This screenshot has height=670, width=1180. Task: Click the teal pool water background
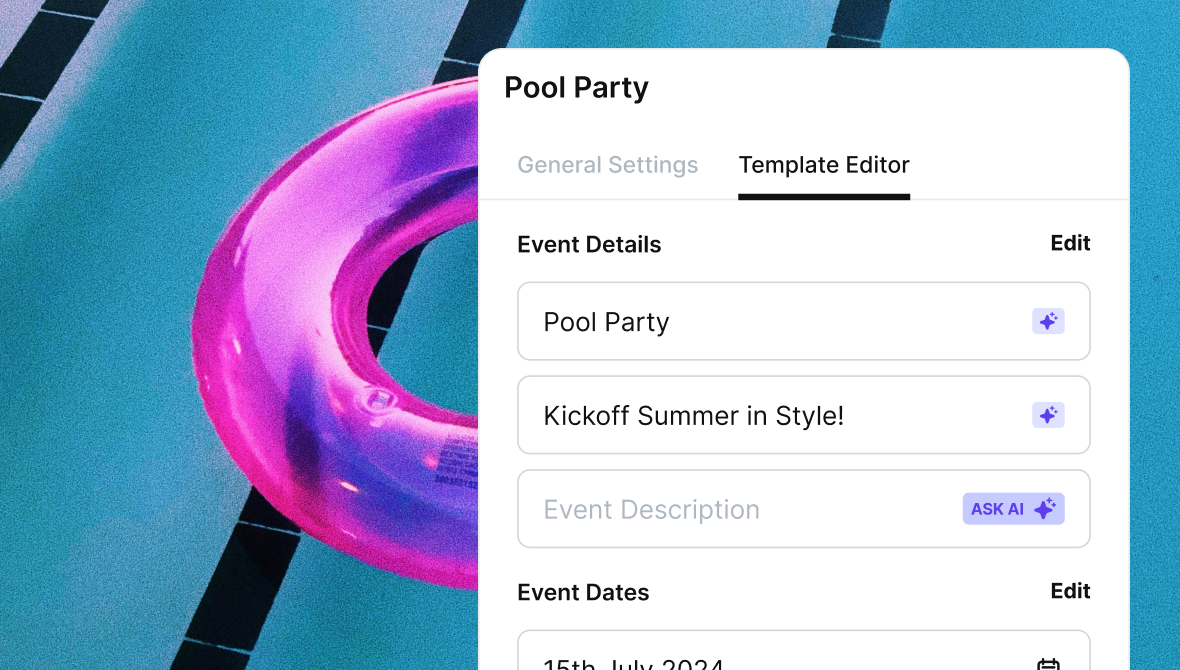113,339
